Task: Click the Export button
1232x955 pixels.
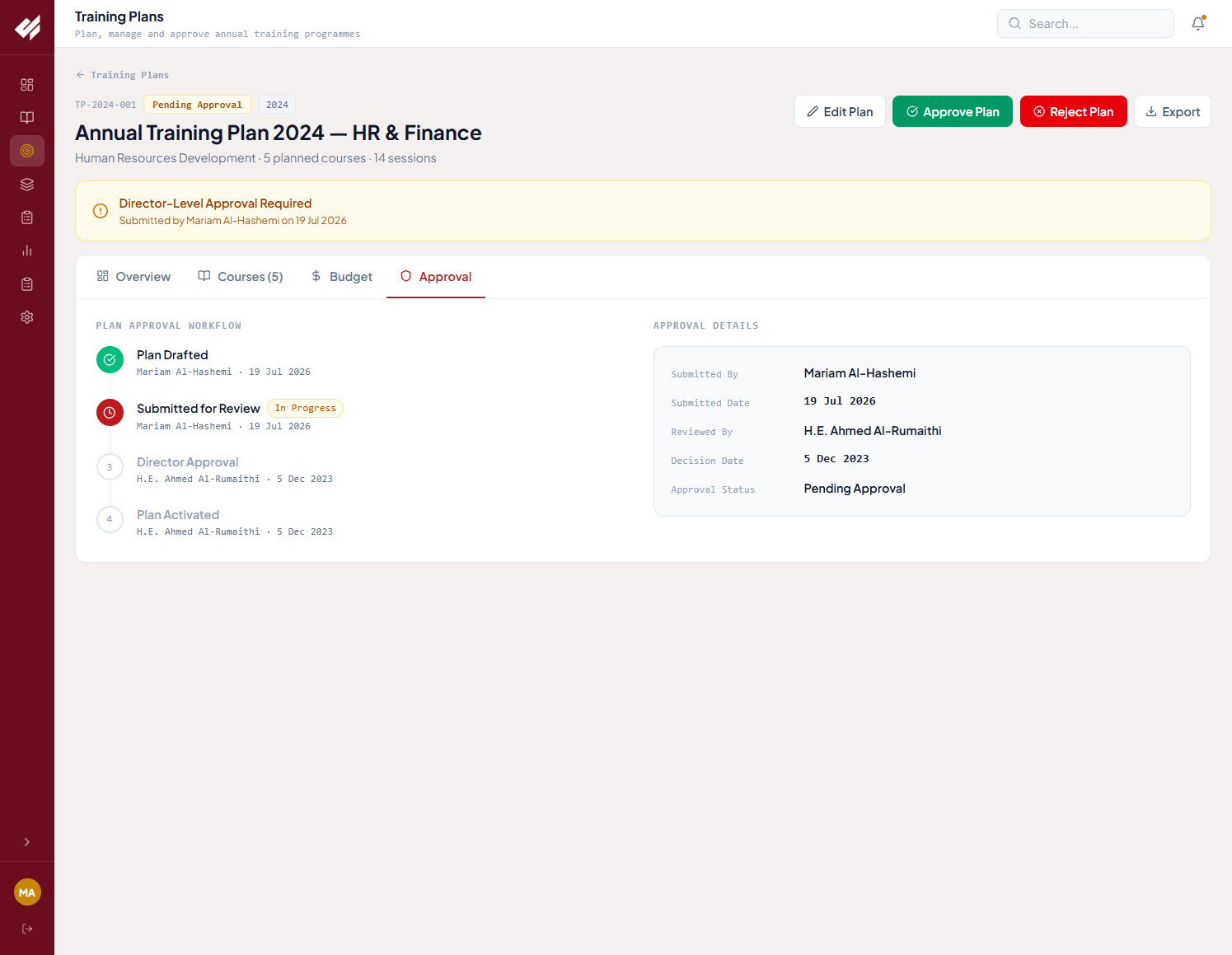Action: [1173, 112]
